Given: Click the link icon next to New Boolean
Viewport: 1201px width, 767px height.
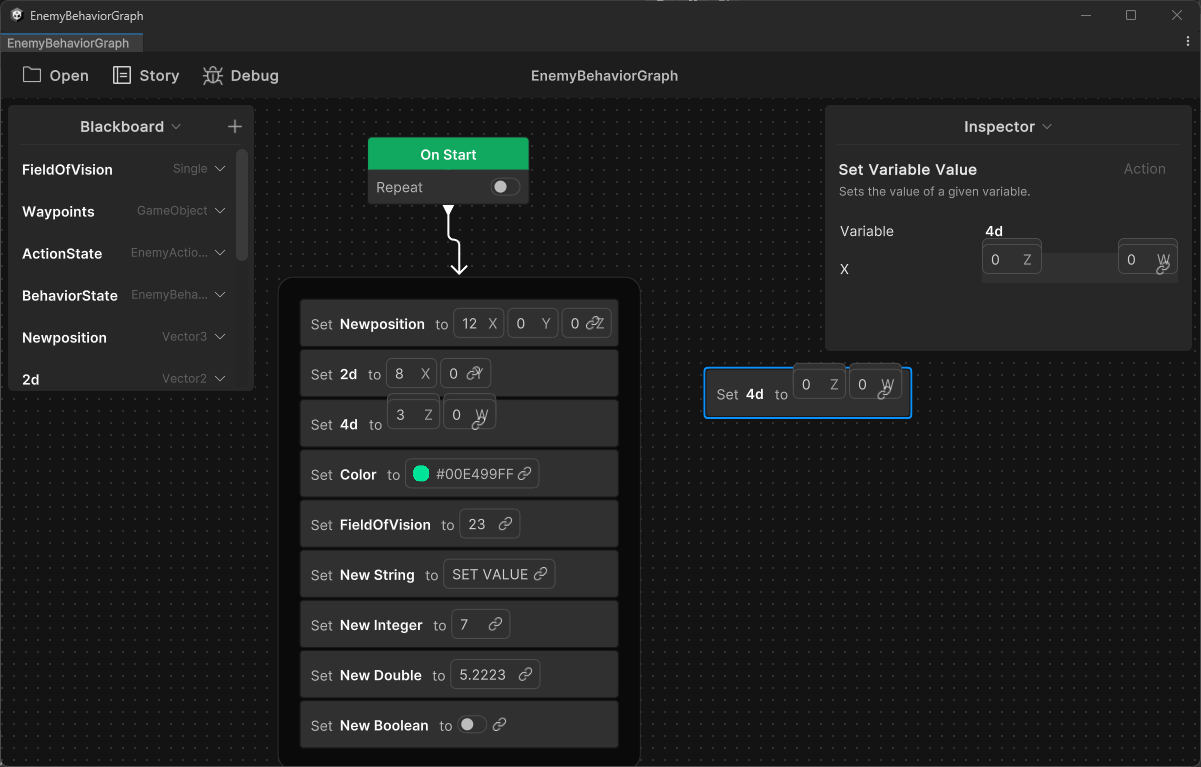Looking at the screenshot, I should pos(498,725).
